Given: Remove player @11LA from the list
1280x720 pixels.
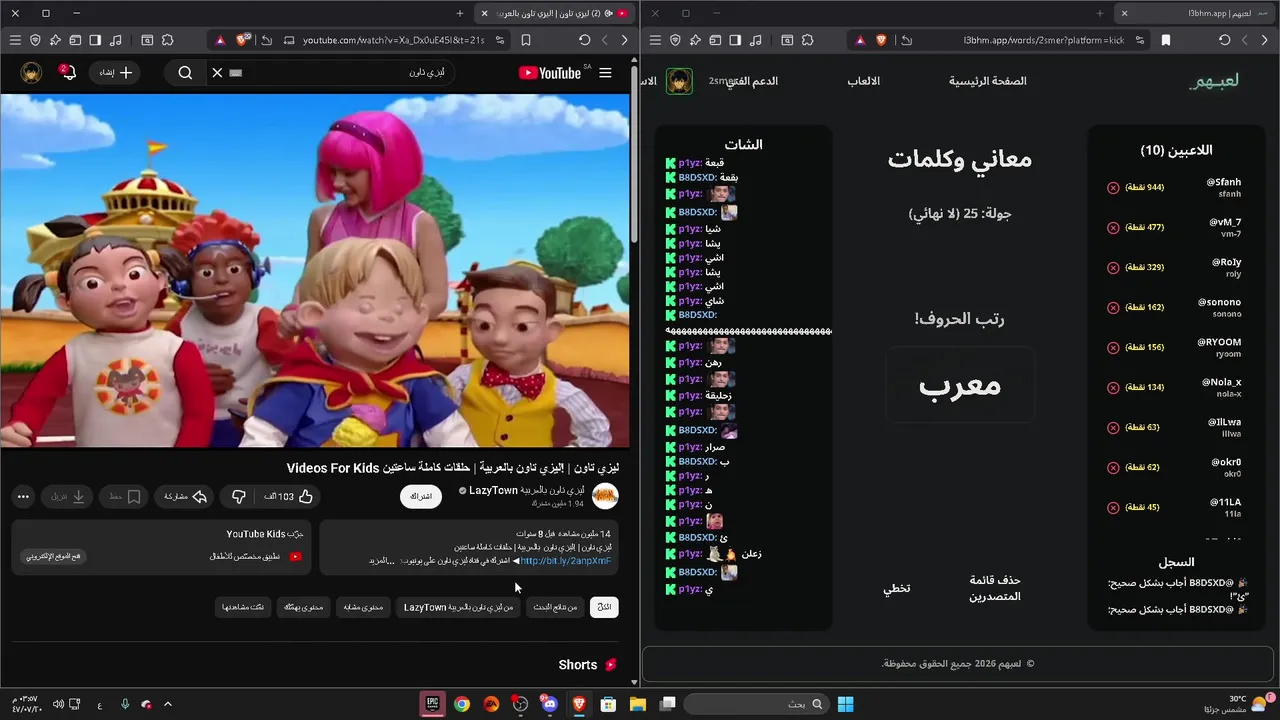Looking at the screenshot, I should pyautogui.click(x=1113, y=508).
